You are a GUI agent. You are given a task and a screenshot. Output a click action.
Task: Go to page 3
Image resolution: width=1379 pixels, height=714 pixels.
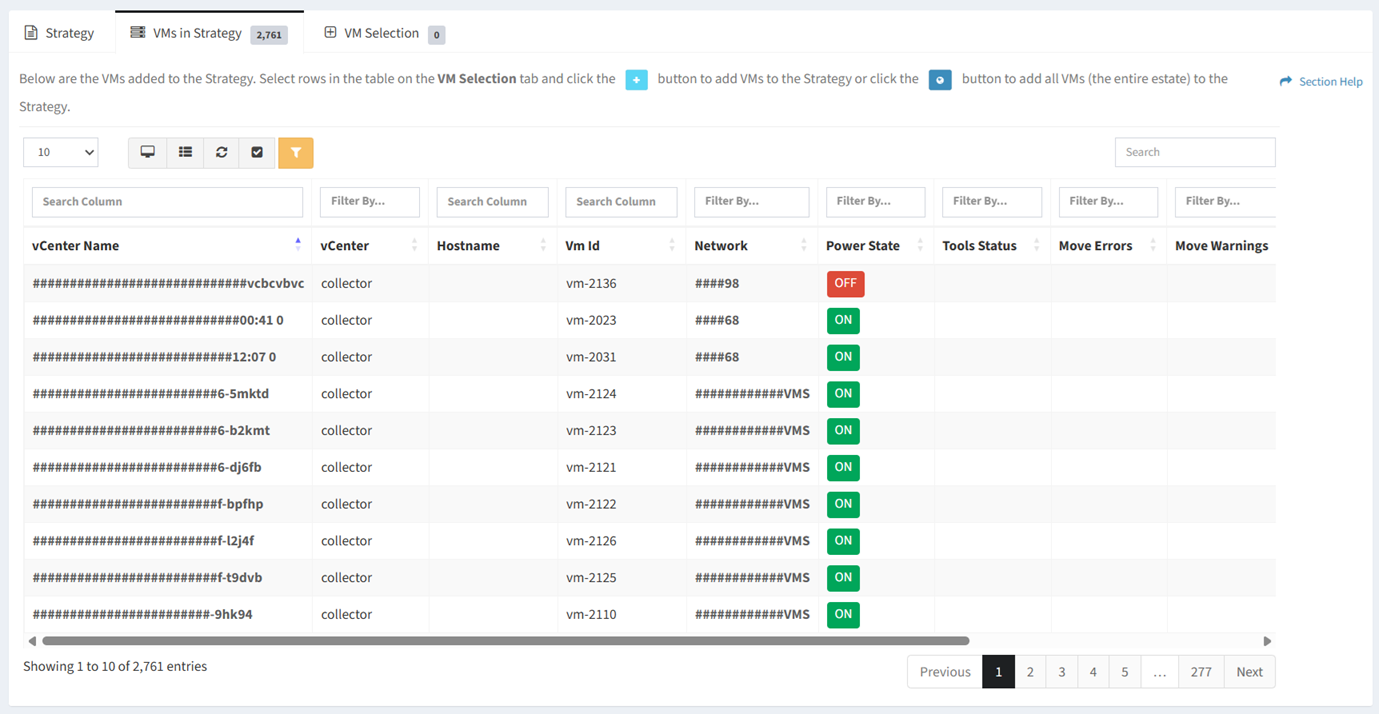(x=1062, y=672)
